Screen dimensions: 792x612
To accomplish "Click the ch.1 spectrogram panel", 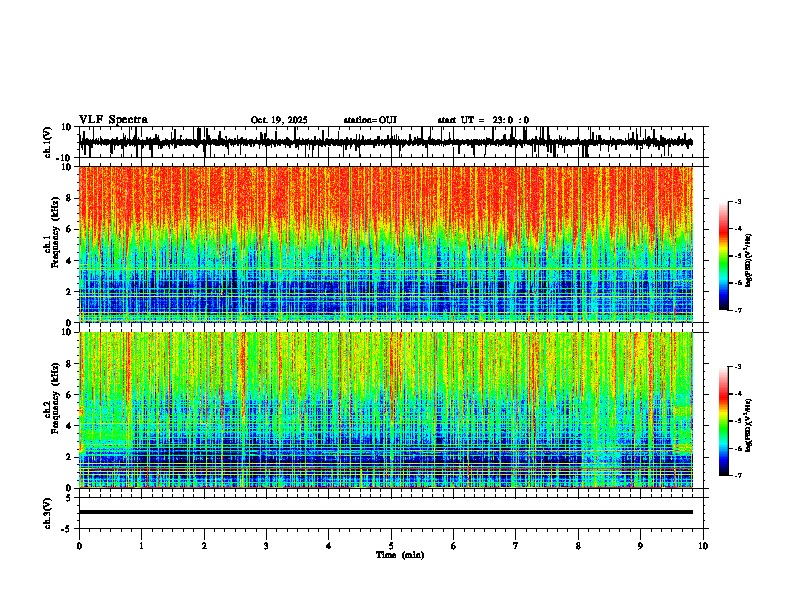I will (386, 244).
